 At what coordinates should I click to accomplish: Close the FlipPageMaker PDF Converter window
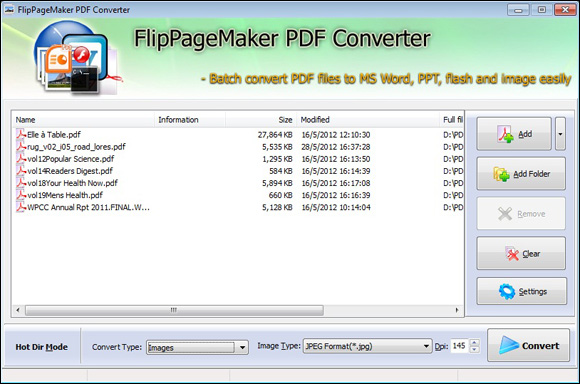pyautogui.click(x=565, y=10)
